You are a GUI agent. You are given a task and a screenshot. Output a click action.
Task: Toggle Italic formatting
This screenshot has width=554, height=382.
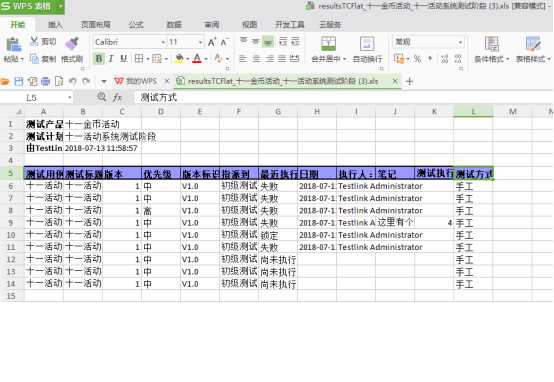(111, 58)
